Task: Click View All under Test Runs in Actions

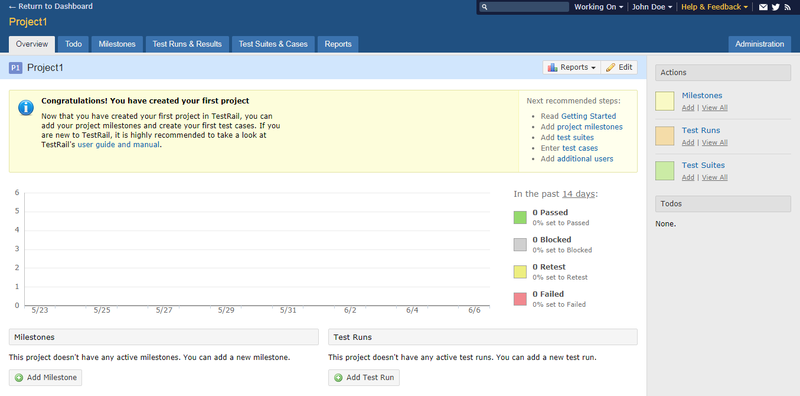Action: click(x=715, y=142)
